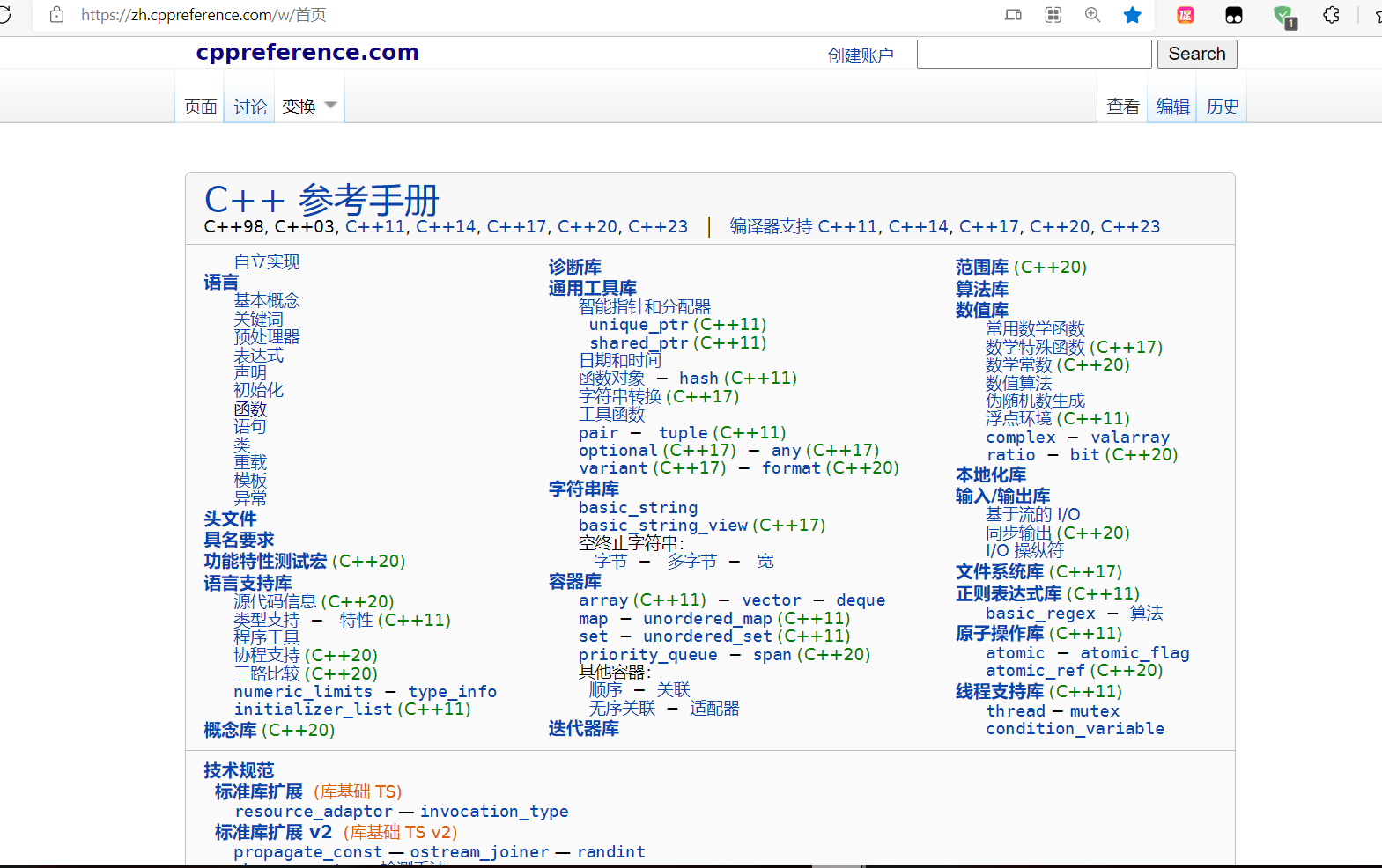The height and width of the screenshot is (868, 1382).
Task: Click the cppreference.com logo
Action: tap(307, 52)
